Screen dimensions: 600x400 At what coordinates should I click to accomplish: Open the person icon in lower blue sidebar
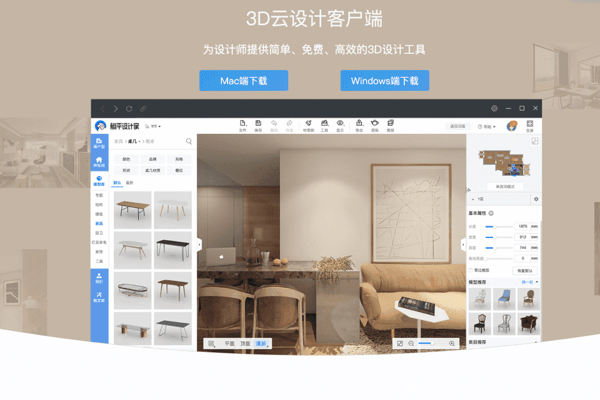99,278
